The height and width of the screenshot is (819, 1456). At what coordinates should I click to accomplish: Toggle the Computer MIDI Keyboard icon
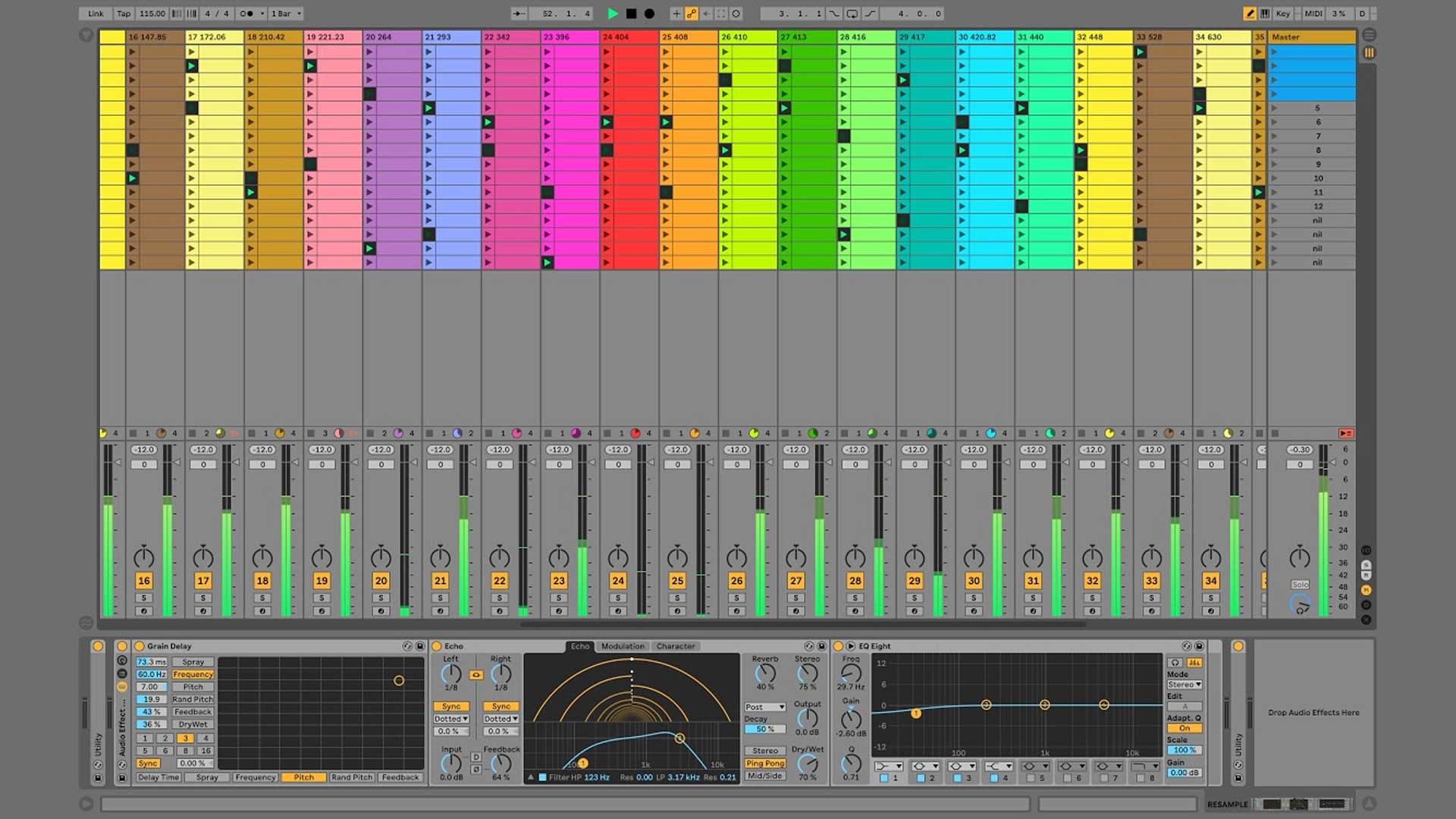point(1265,14)
